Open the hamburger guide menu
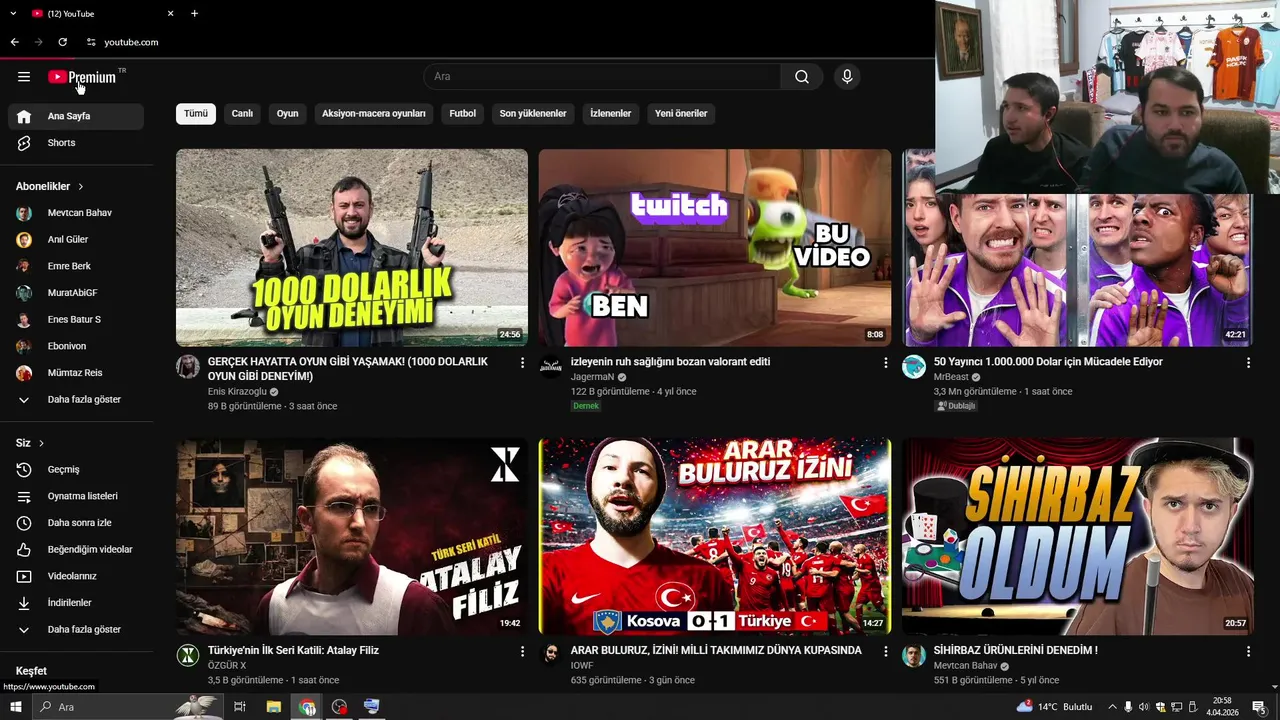The image size is (1280, 720). 24,77
